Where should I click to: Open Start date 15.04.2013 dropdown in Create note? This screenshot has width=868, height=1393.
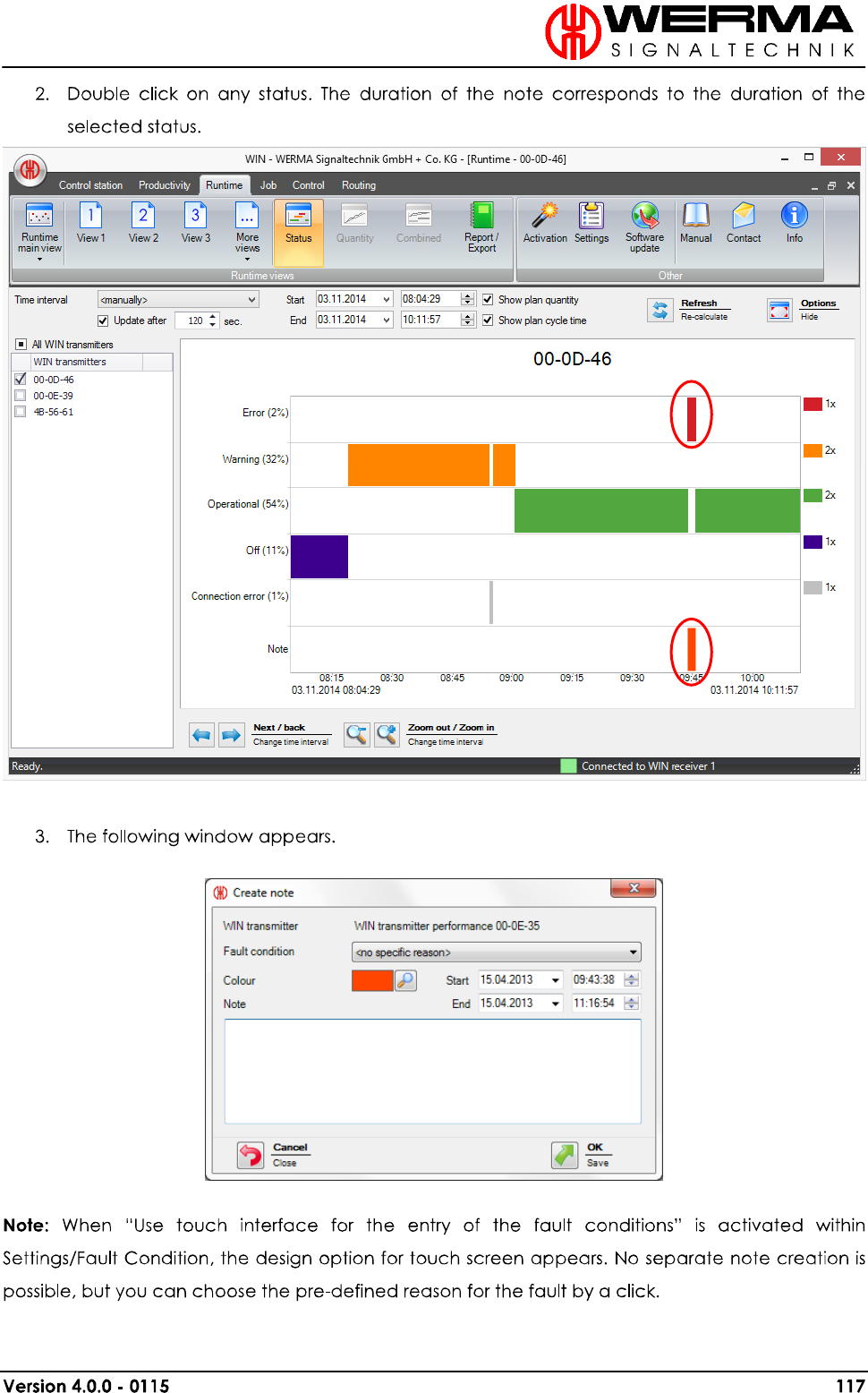tap(556, 980)
